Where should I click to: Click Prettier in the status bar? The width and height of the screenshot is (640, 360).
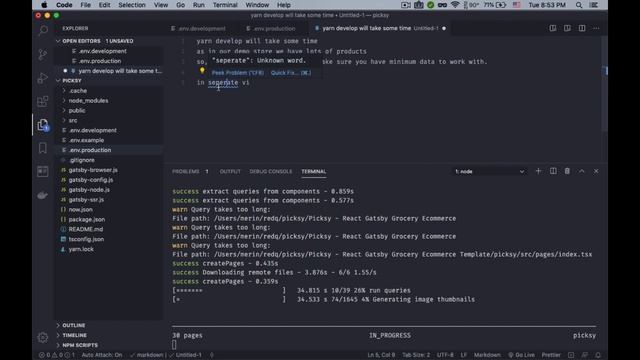pyautogui.click(x=551, y=355)
